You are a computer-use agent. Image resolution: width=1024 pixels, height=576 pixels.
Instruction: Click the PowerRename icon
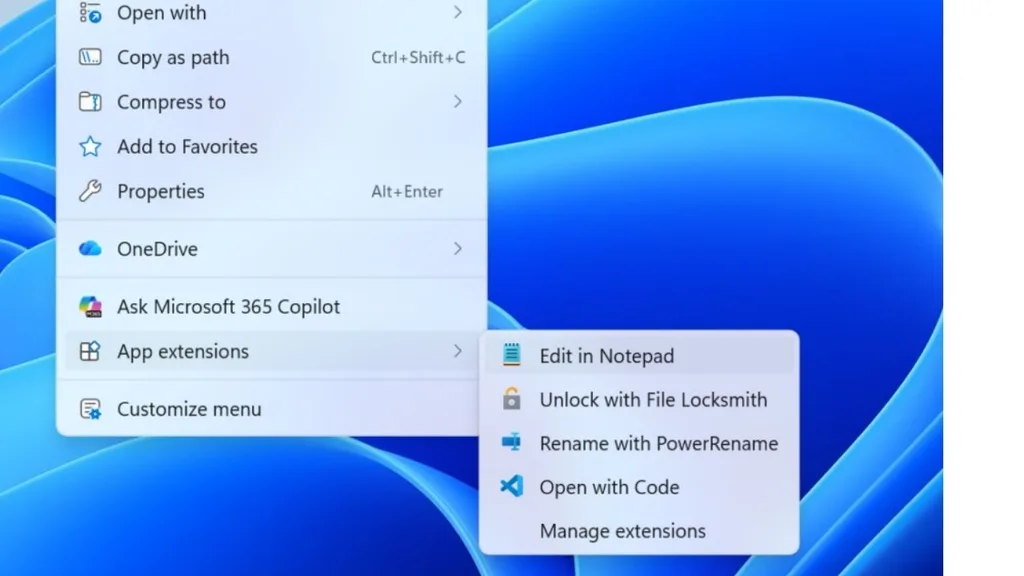[x=511, y=443]
